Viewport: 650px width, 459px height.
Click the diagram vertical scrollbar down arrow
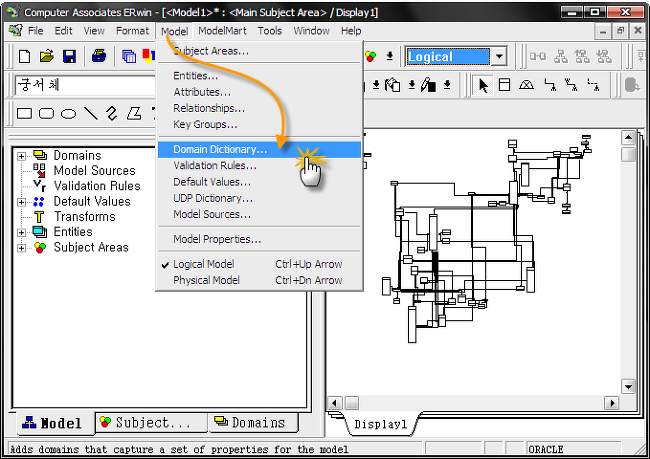tap(628, 387)
